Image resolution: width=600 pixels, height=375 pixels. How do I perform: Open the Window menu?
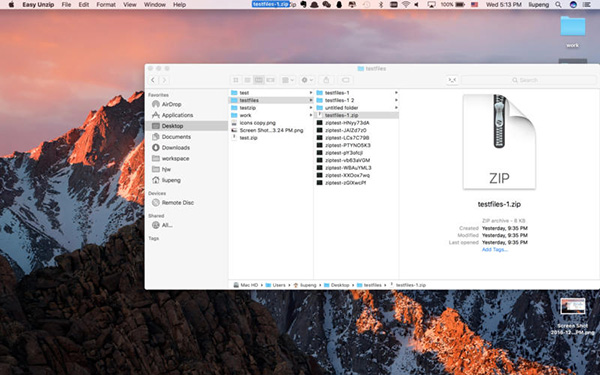tap(155, 5)
